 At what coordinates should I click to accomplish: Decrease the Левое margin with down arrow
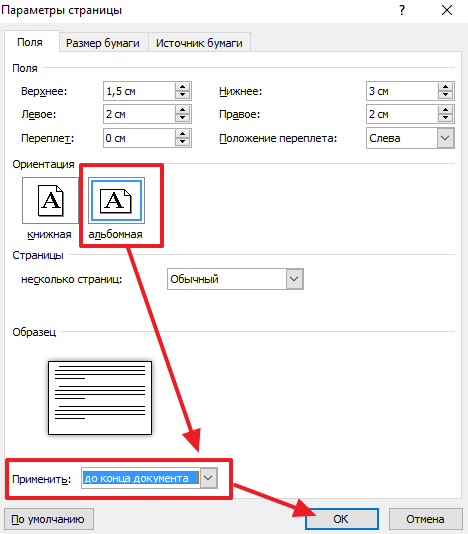point(183,118)
